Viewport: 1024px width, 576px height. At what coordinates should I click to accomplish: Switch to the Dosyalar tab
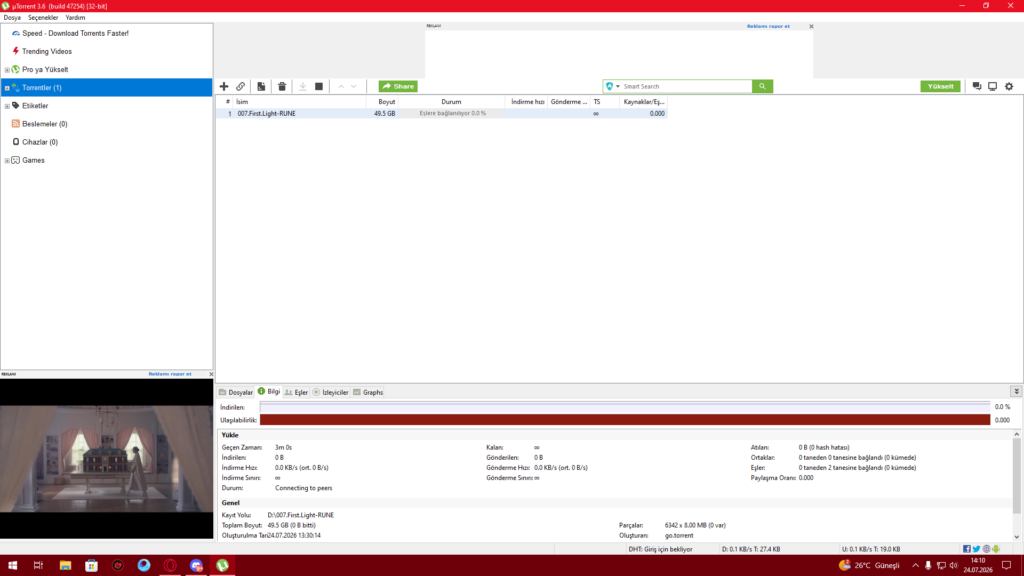coord(236,392)
